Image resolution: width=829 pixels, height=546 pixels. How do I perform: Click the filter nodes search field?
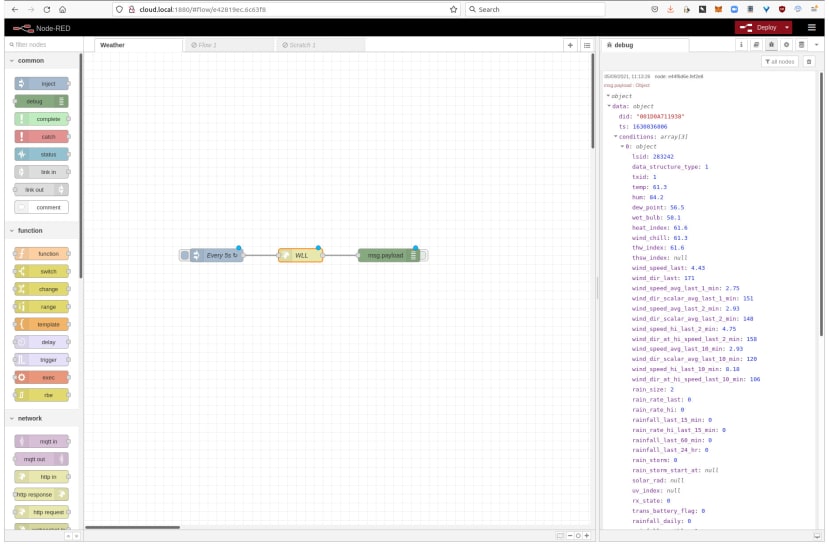click(x=44, y=44)
